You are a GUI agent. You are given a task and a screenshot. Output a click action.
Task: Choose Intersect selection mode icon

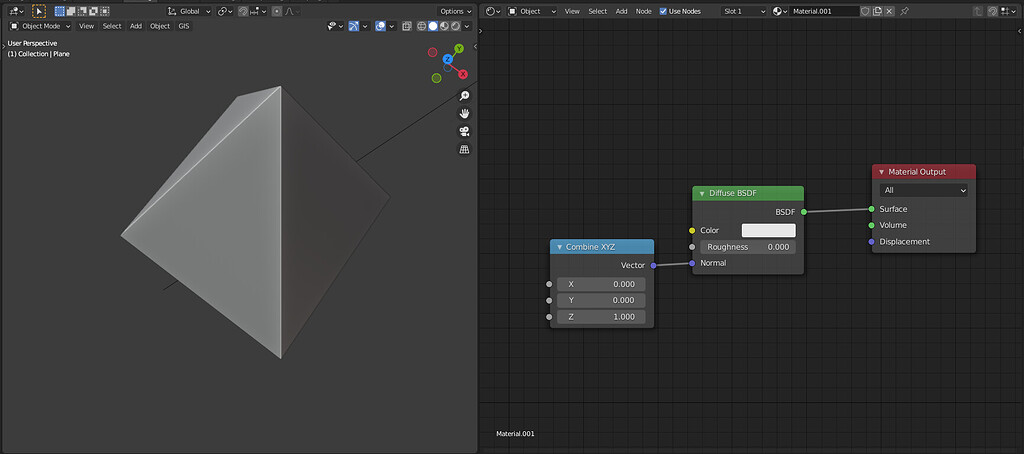click(104, 11)
